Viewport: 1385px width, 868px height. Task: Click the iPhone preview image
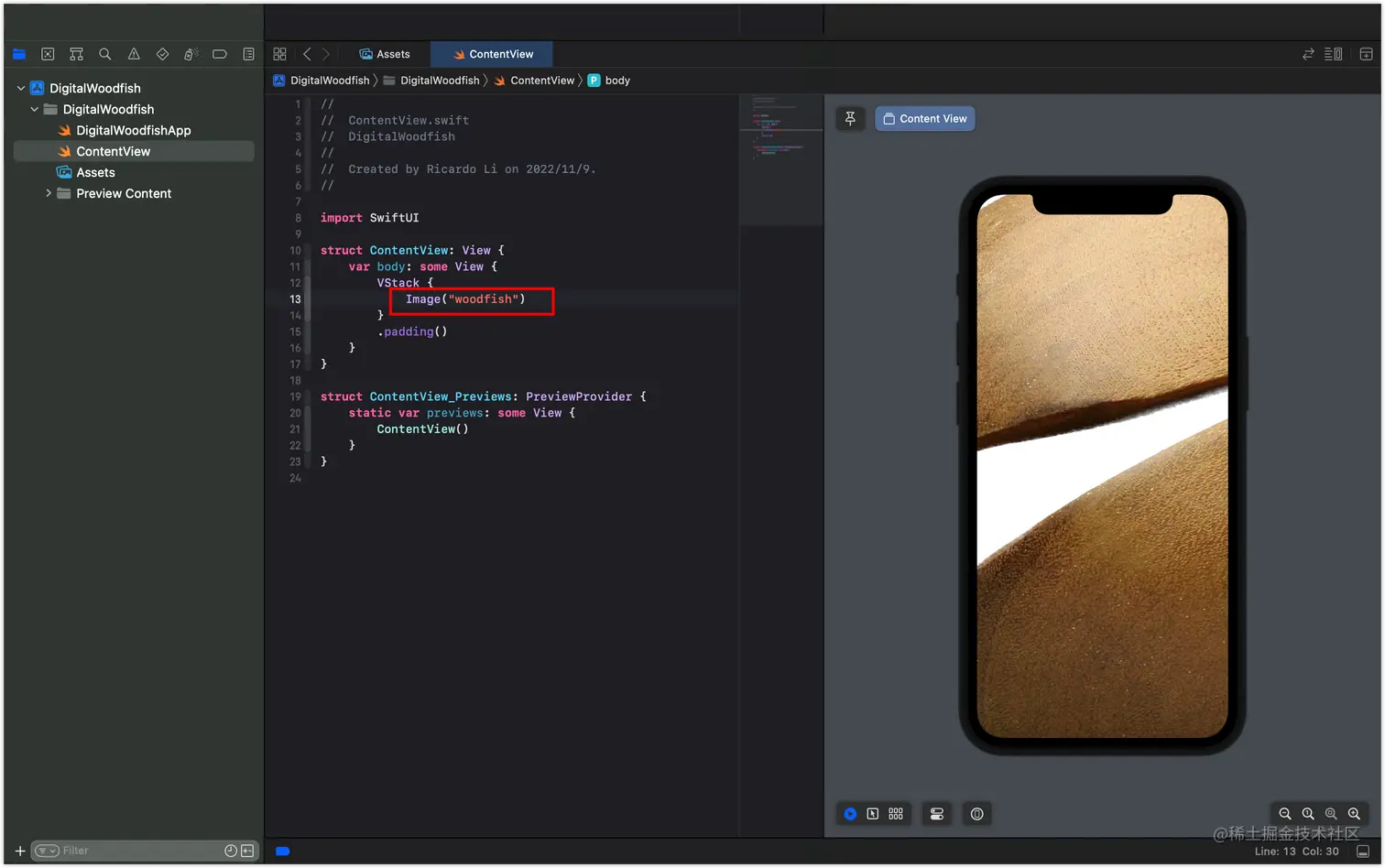point(1102,465)
